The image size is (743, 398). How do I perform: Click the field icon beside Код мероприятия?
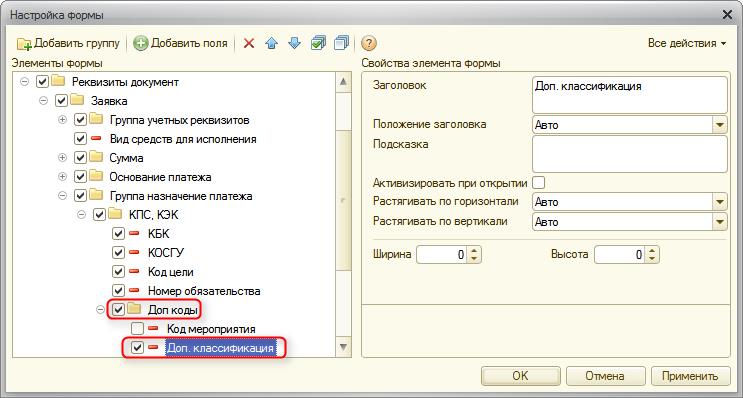tap(153, 328)
